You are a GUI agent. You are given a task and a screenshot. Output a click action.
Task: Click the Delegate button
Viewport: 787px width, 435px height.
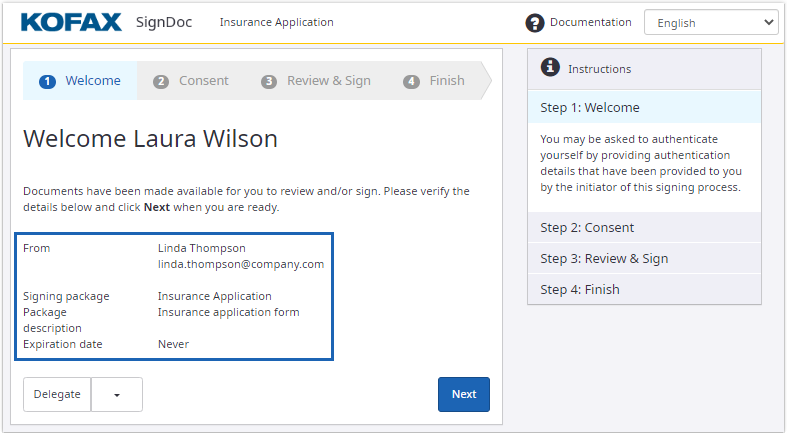(x=57, y=395)
